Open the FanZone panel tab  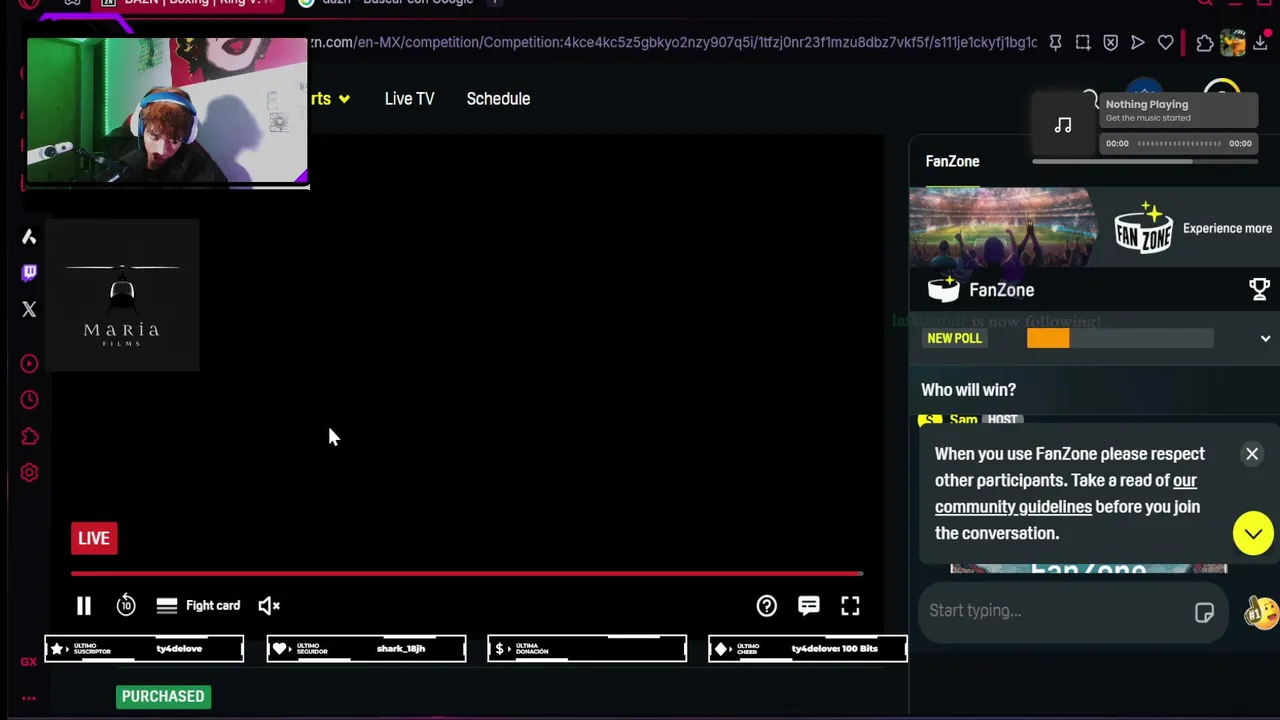click(x=952, y=161)
